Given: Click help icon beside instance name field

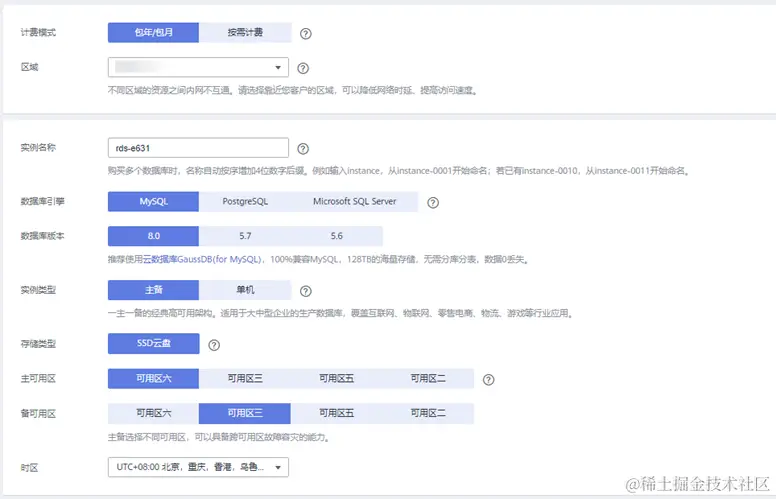Looking at the screenshot, I should pyautogui.click(x=303, y=149).
